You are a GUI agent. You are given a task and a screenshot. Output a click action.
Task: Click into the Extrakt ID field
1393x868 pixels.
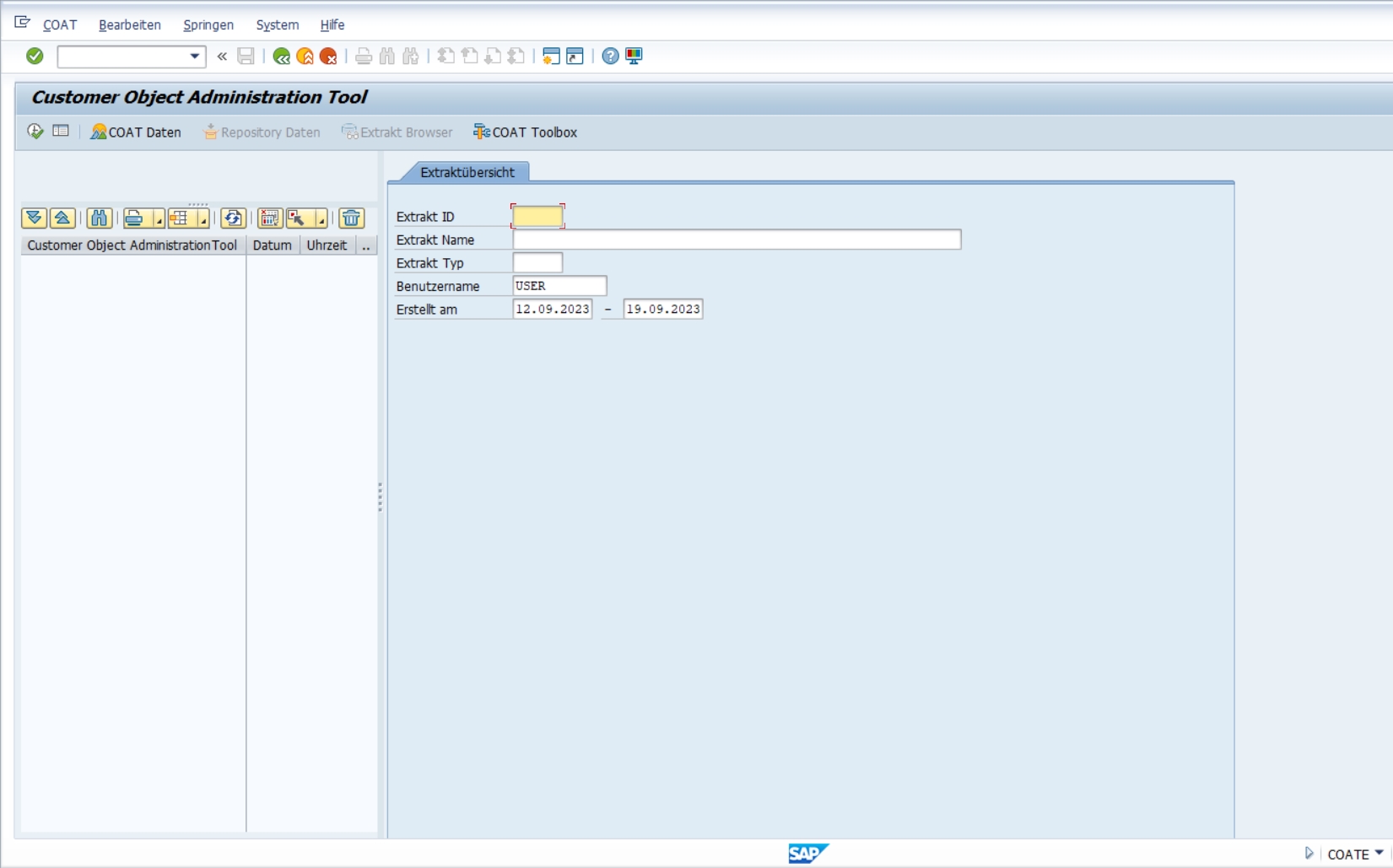click(x=537, y=217)
